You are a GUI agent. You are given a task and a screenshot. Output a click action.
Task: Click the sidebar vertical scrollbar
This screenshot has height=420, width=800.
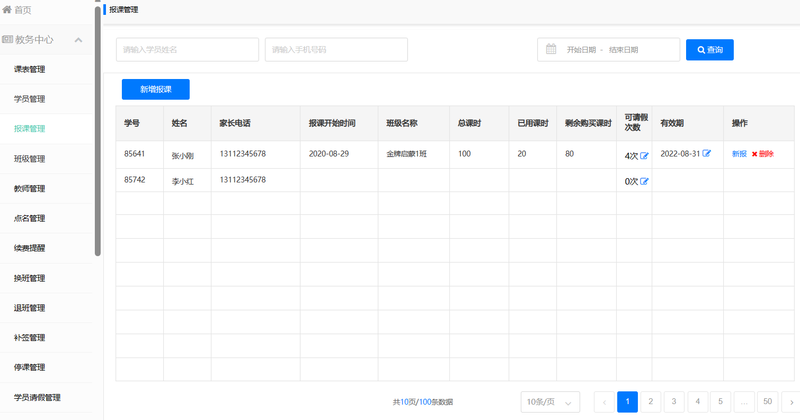[x=98, y=130]
